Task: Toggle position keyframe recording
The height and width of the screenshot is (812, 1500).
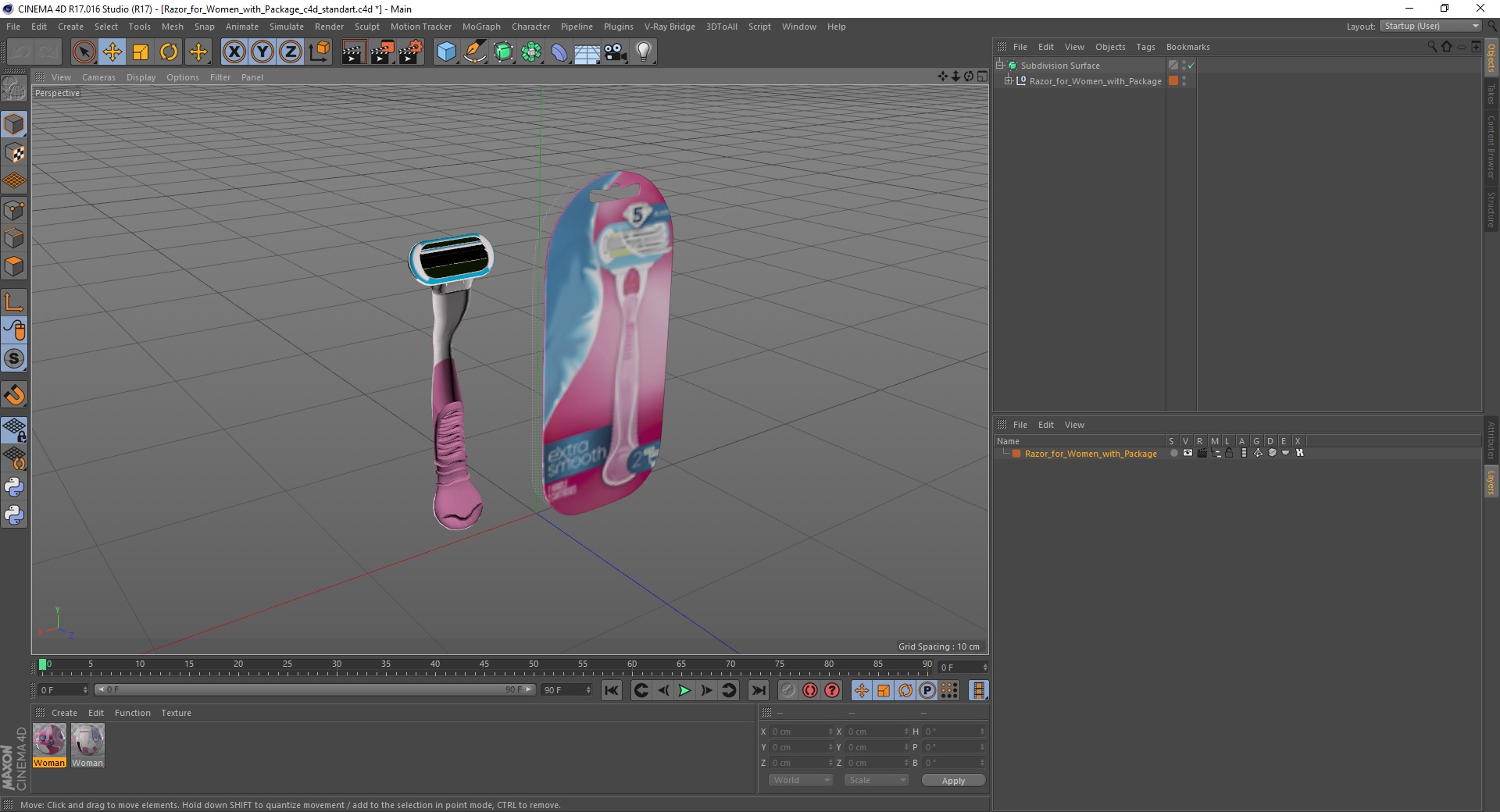Action: coord(861,690)
